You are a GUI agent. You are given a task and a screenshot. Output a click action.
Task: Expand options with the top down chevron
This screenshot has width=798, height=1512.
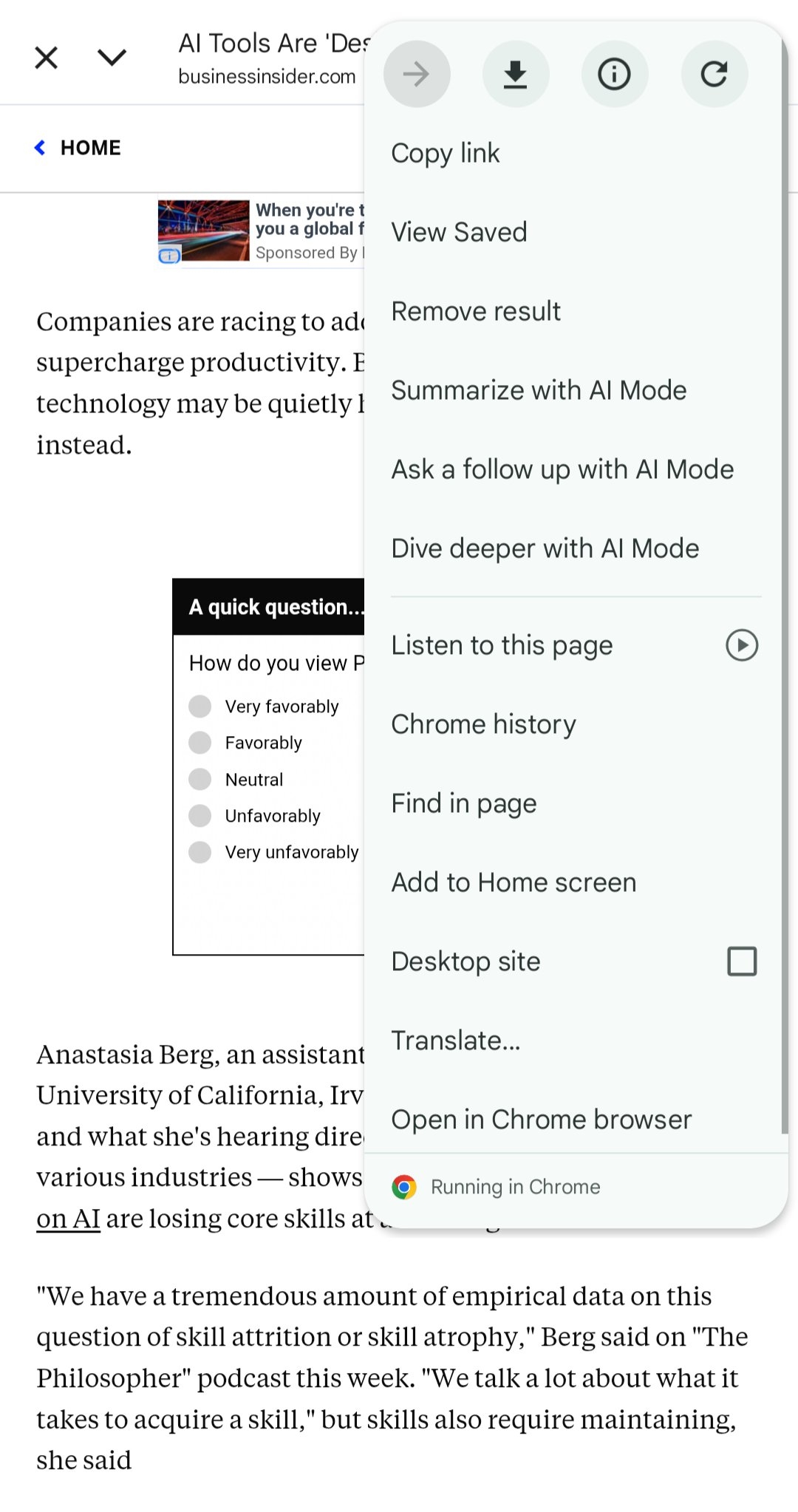(111, 57)
